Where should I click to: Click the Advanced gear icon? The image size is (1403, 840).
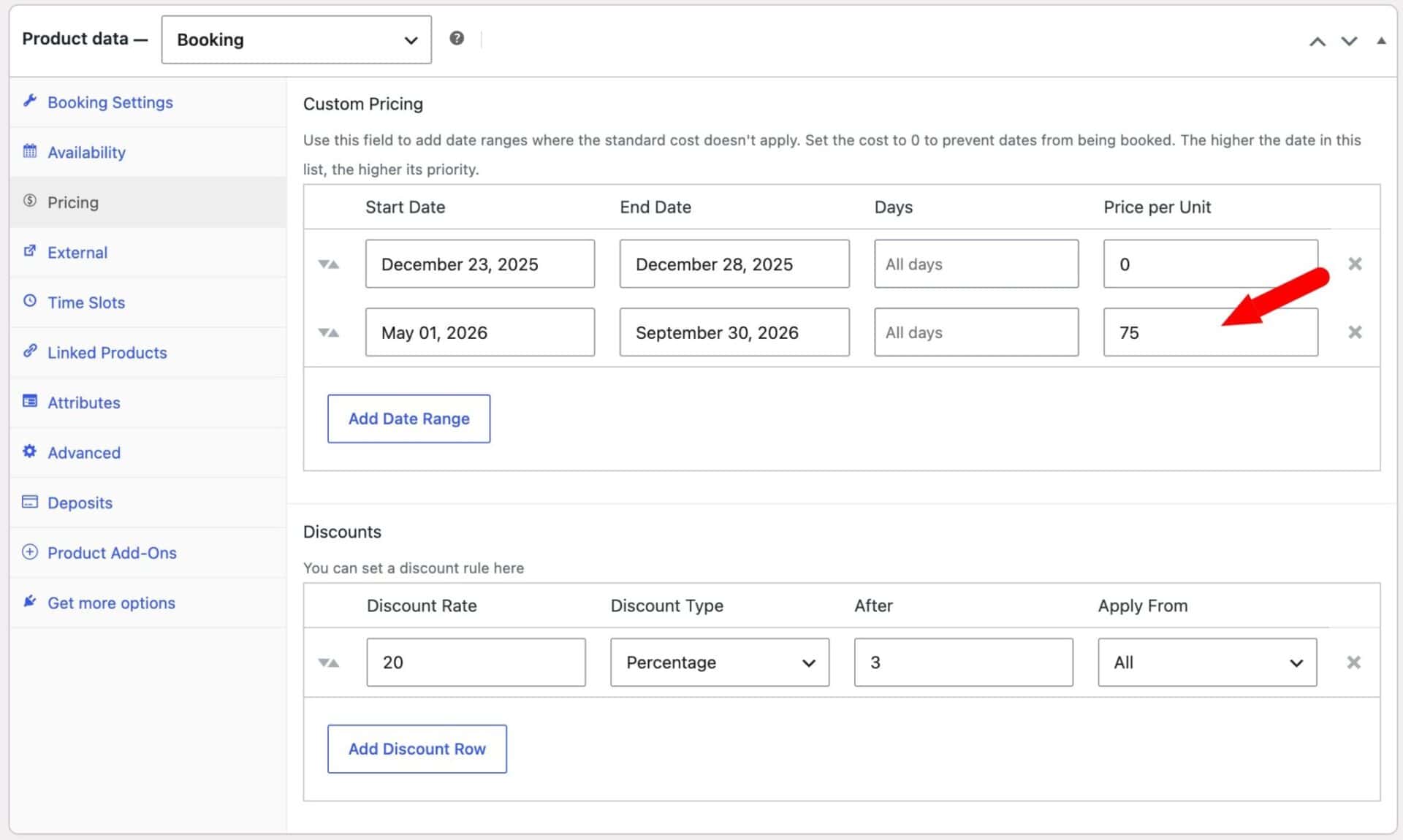click(29, 451)
